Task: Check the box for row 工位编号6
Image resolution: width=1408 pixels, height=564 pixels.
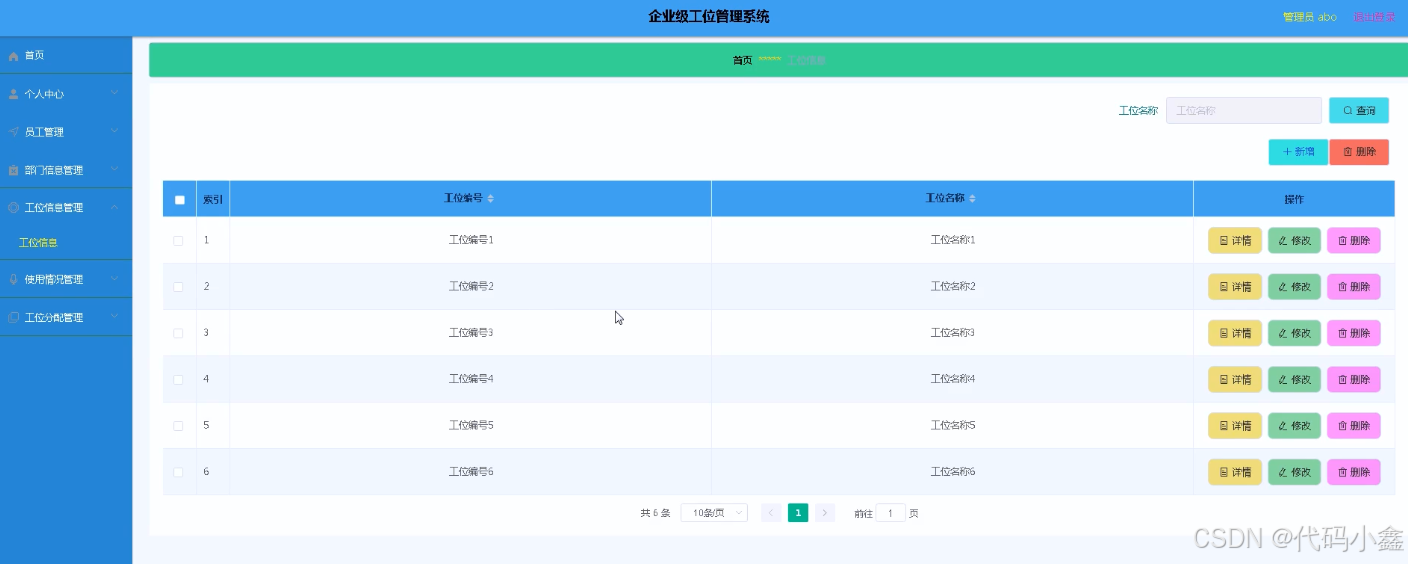Action: coord(178,472)
